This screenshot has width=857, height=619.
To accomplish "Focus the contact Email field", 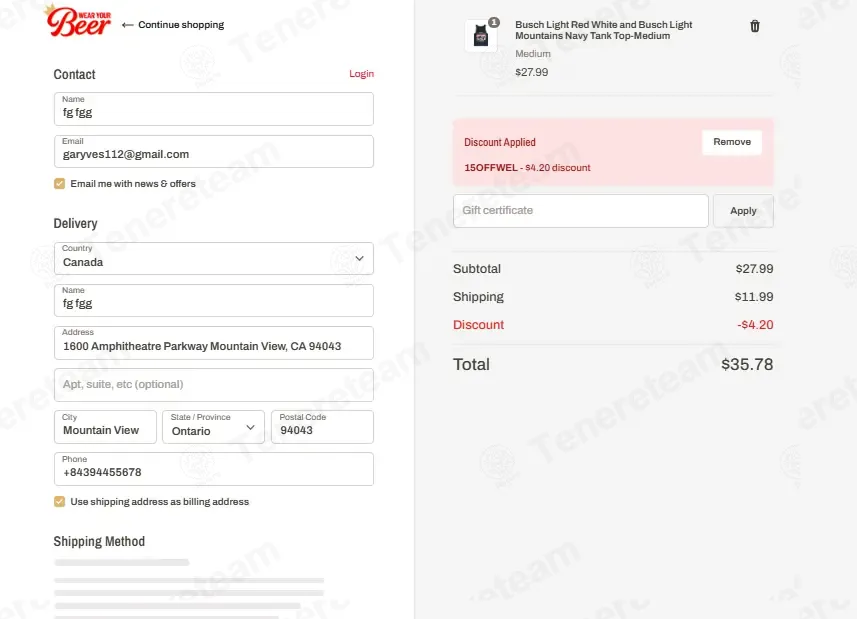I will tap(214, 151).
